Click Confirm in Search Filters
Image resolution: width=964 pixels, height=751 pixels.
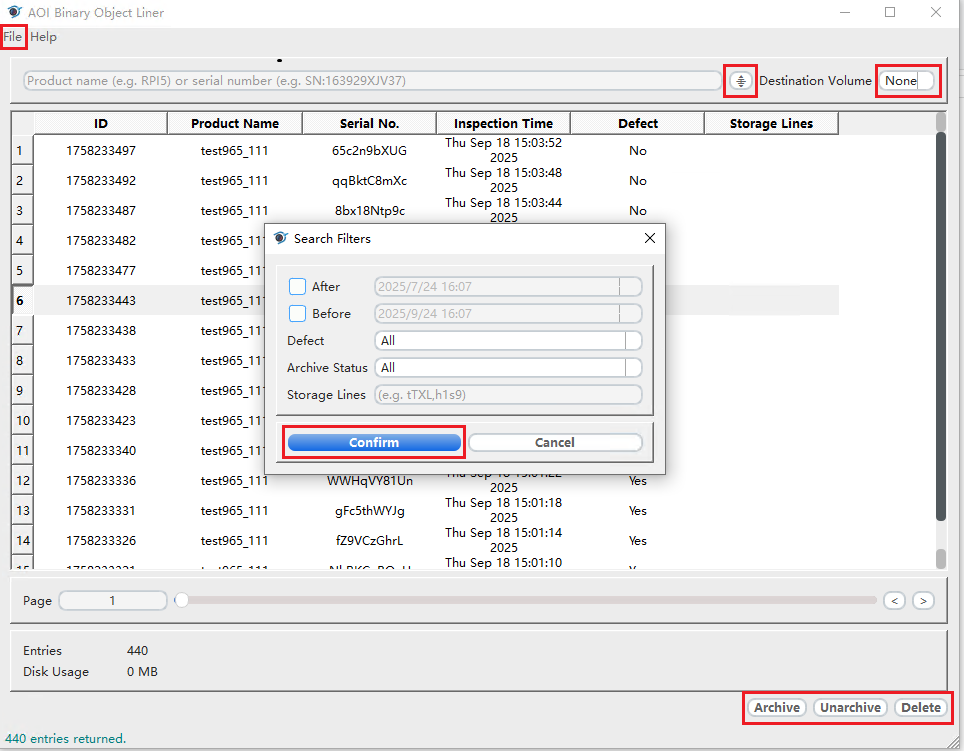coord(374,442)
